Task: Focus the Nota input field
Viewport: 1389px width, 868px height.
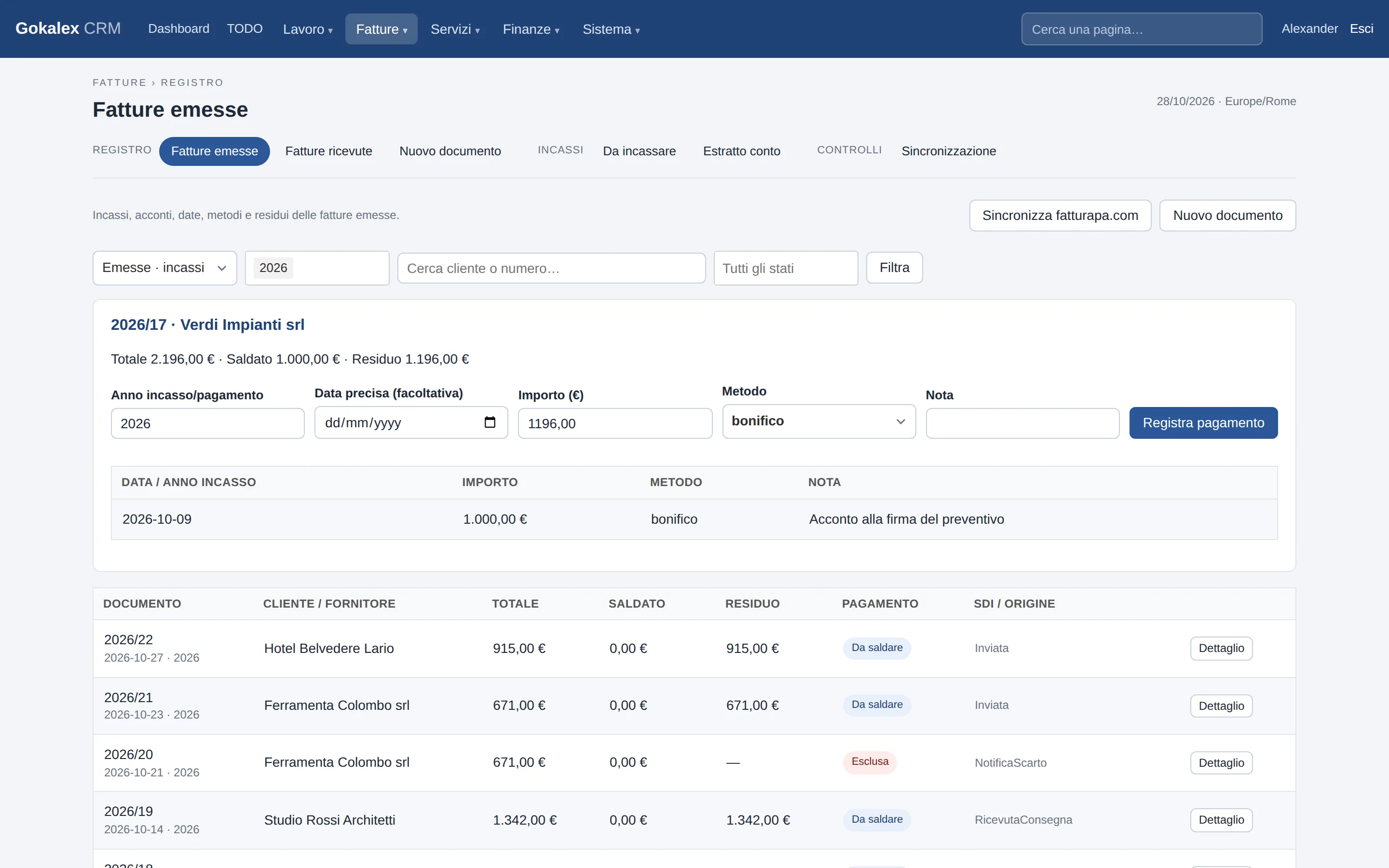Action: [x=1022, y=424]
